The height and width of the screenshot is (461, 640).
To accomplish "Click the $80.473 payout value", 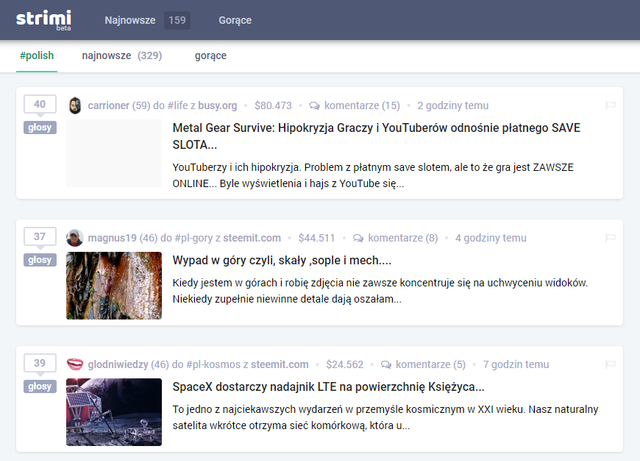I will tap(273, 105).
